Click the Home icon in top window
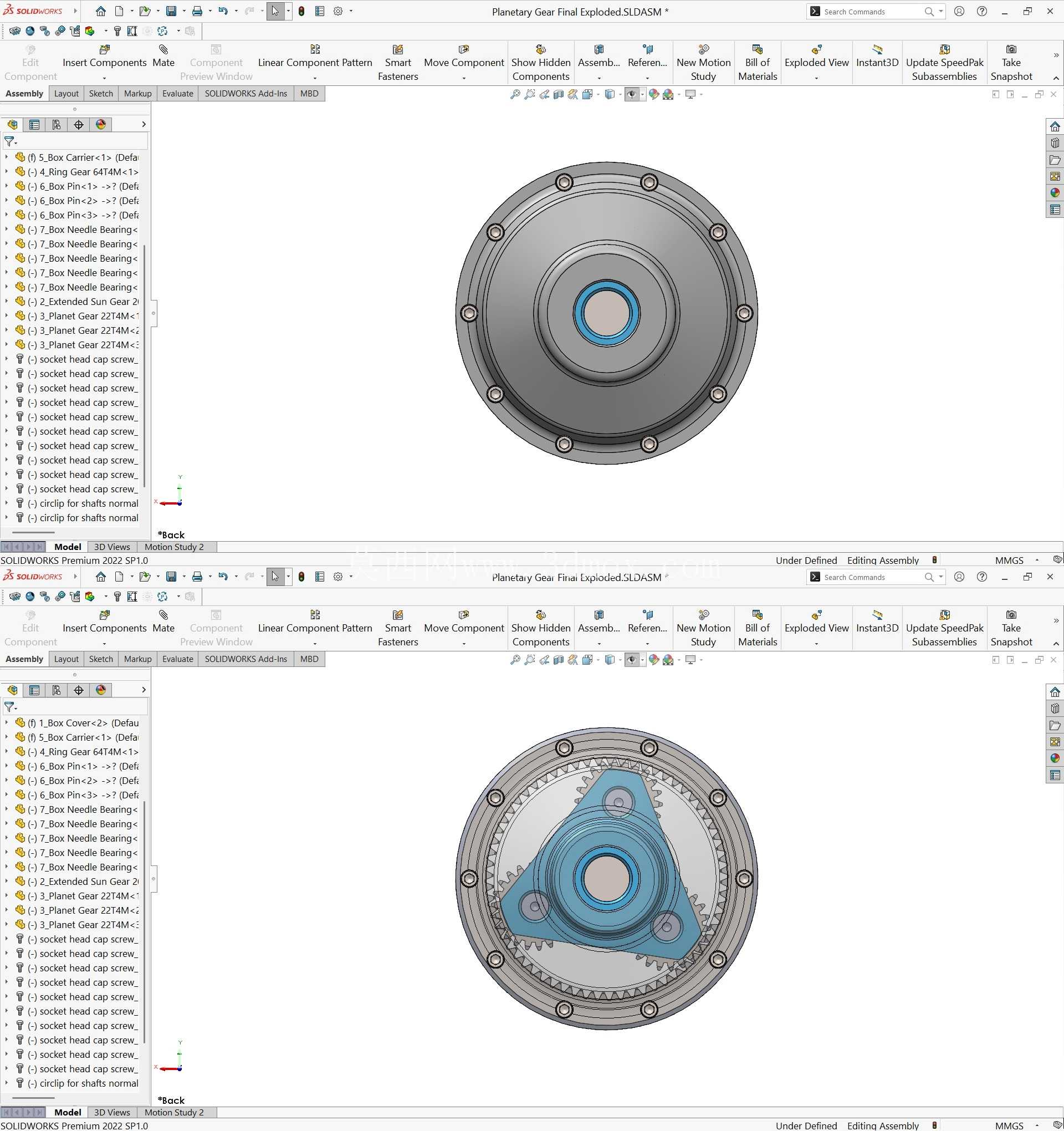This screenshot has width=1064, height=1131. 101,12
